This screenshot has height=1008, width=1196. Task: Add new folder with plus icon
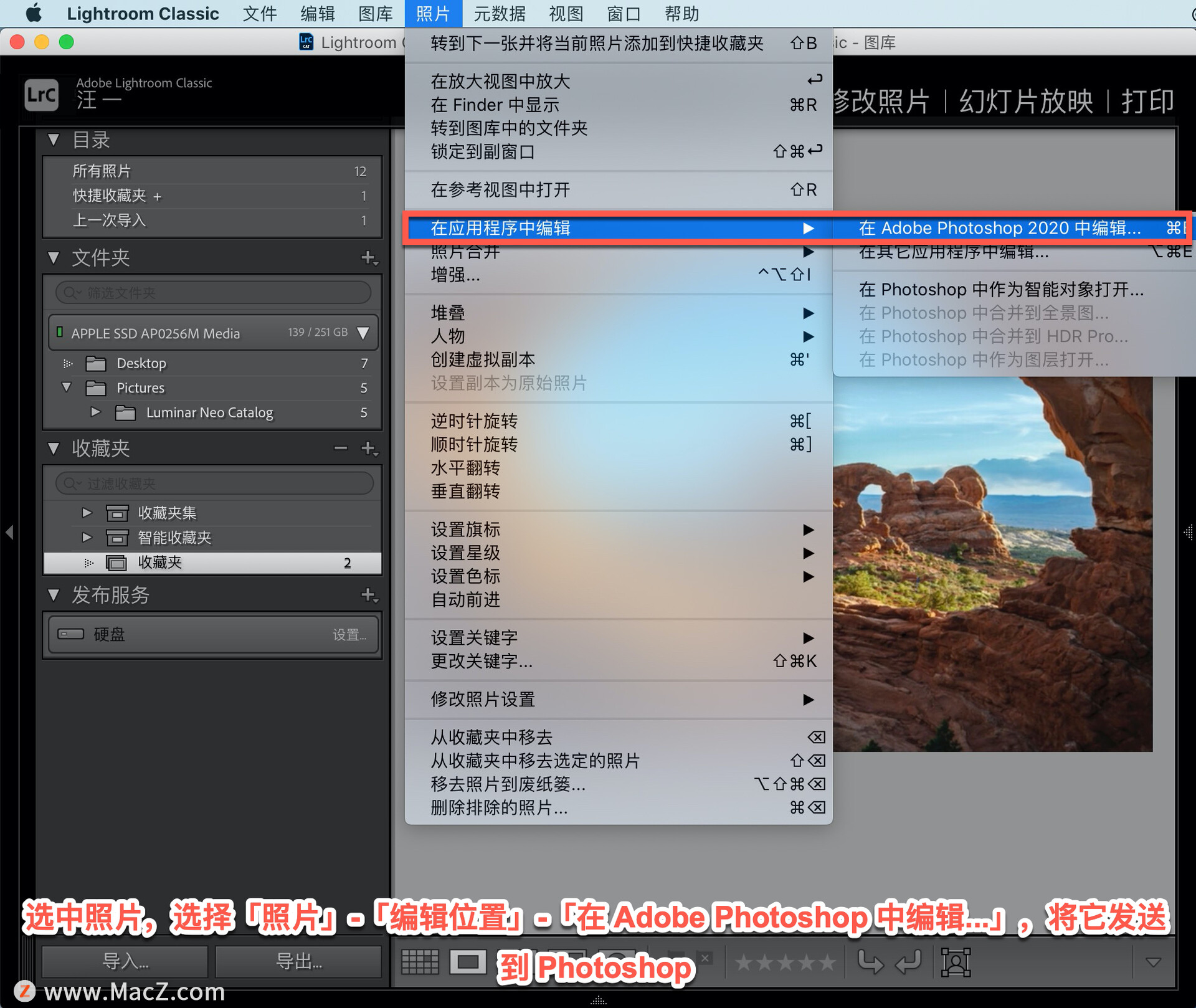pos(369,257)
